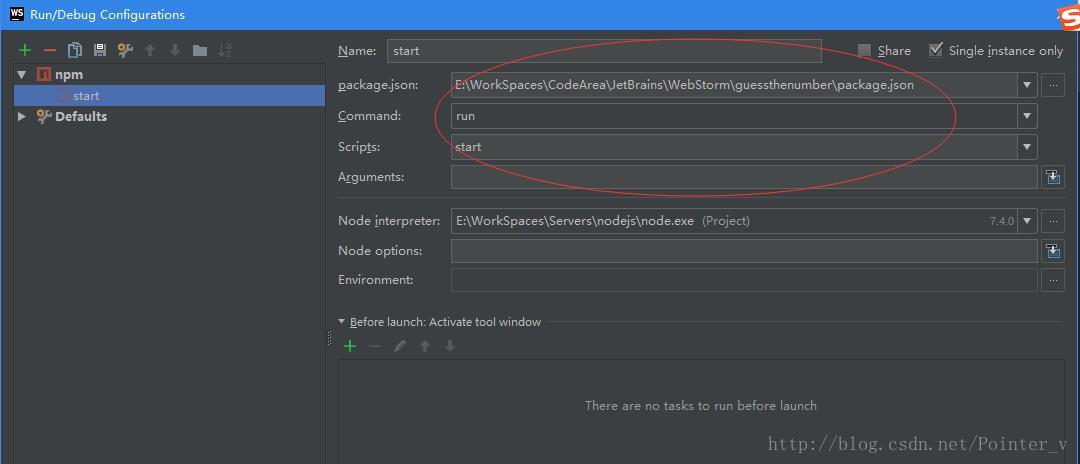Save configuration using the floppy disk icon
This screenshot has height=464, width=1080.
(100, 50)
